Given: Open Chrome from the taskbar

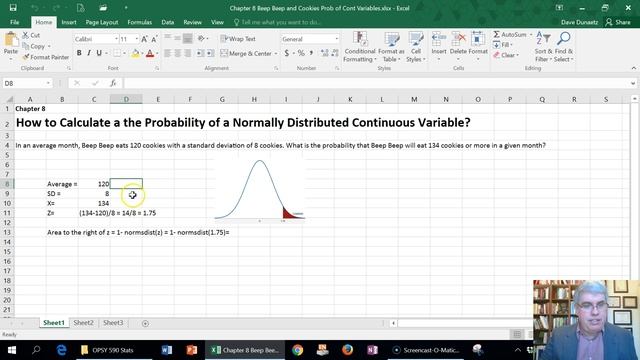Looking at the screenshot, I should click(298, 350).
